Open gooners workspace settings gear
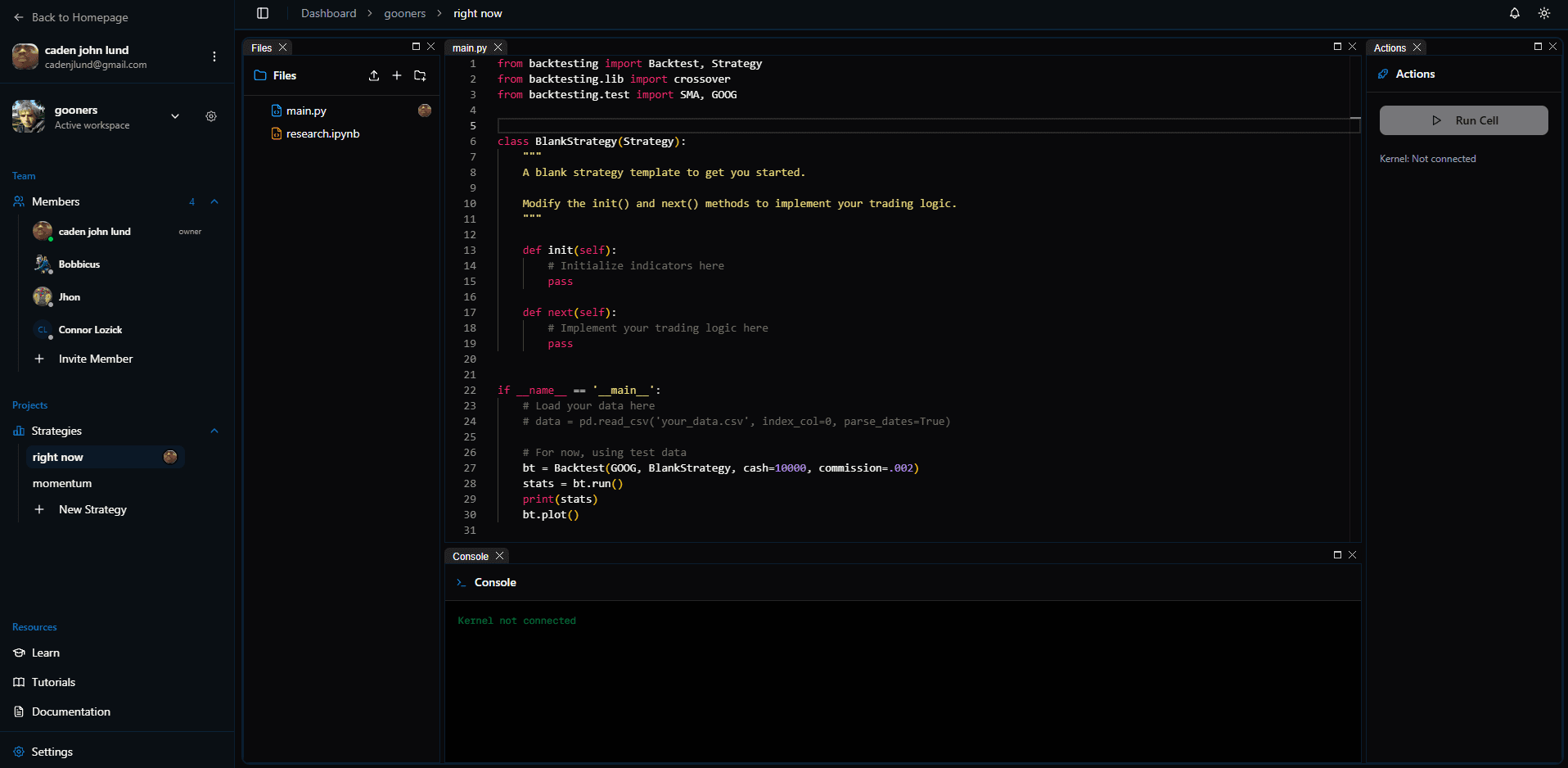Image resolution: width=1568 pixels, height=768 pixels. 211,116
